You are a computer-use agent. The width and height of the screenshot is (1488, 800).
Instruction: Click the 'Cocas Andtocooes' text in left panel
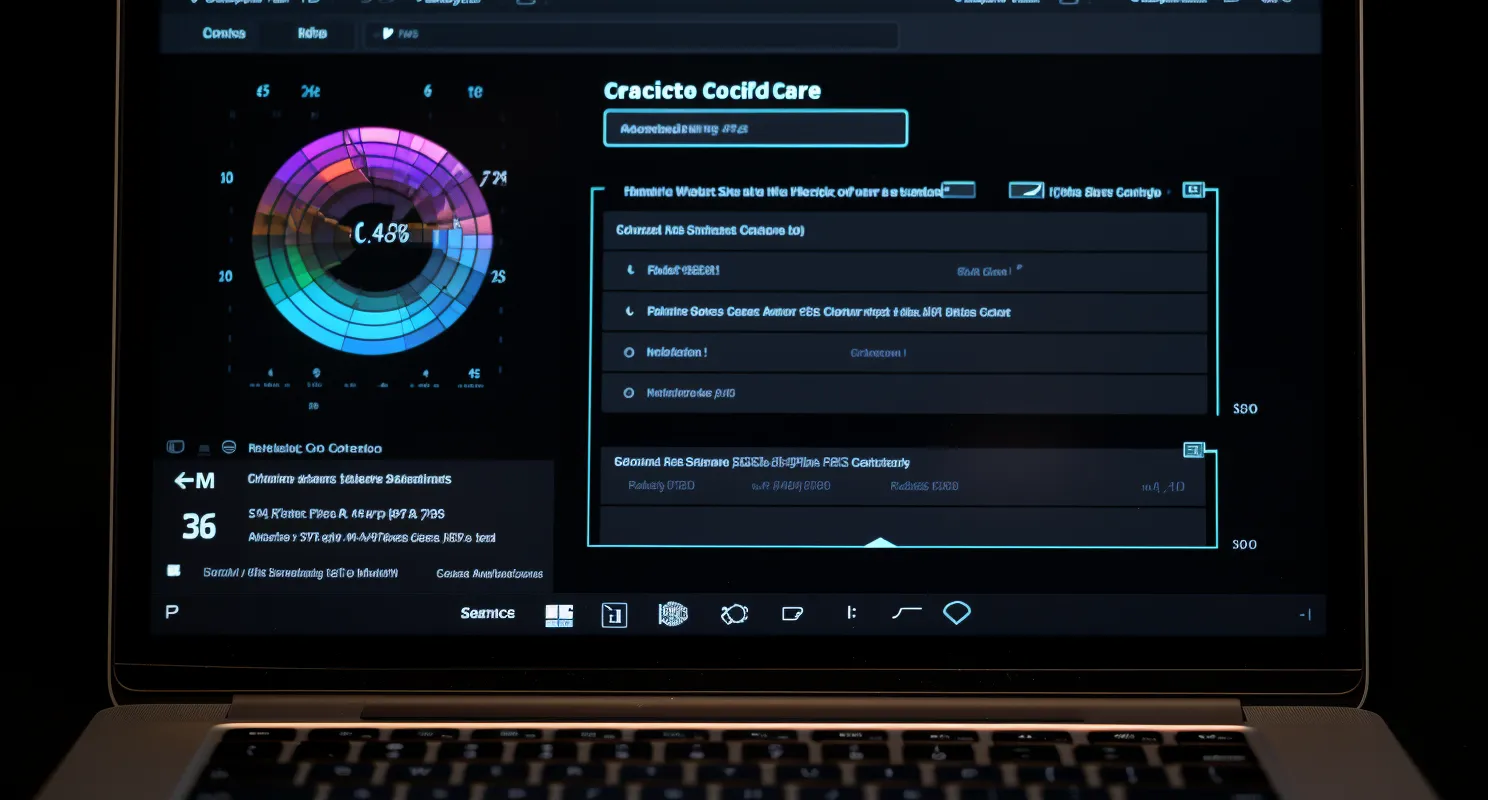490,573
